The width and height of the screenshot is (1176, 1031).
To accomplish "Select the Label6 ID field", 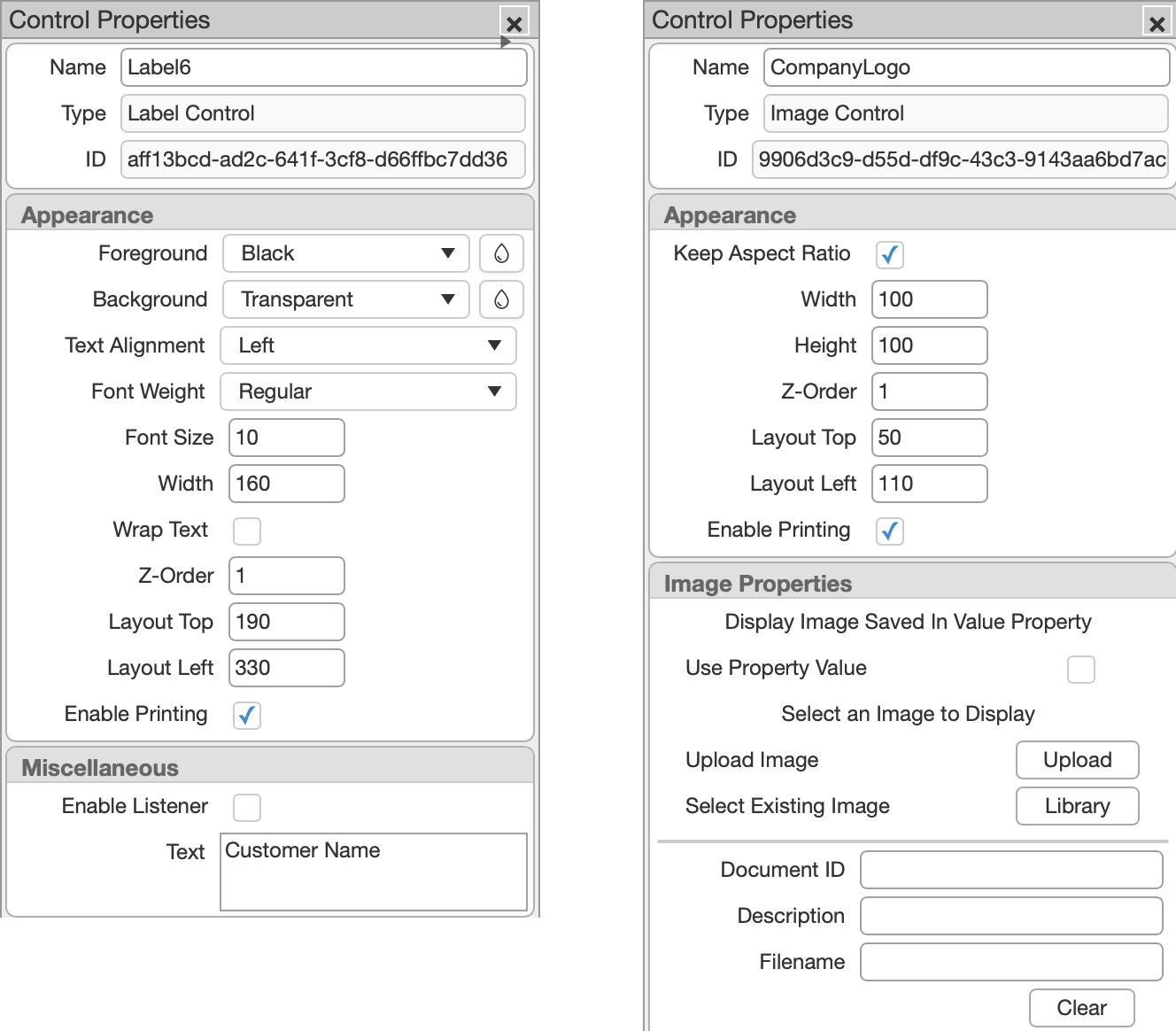I will click(323, 159).
